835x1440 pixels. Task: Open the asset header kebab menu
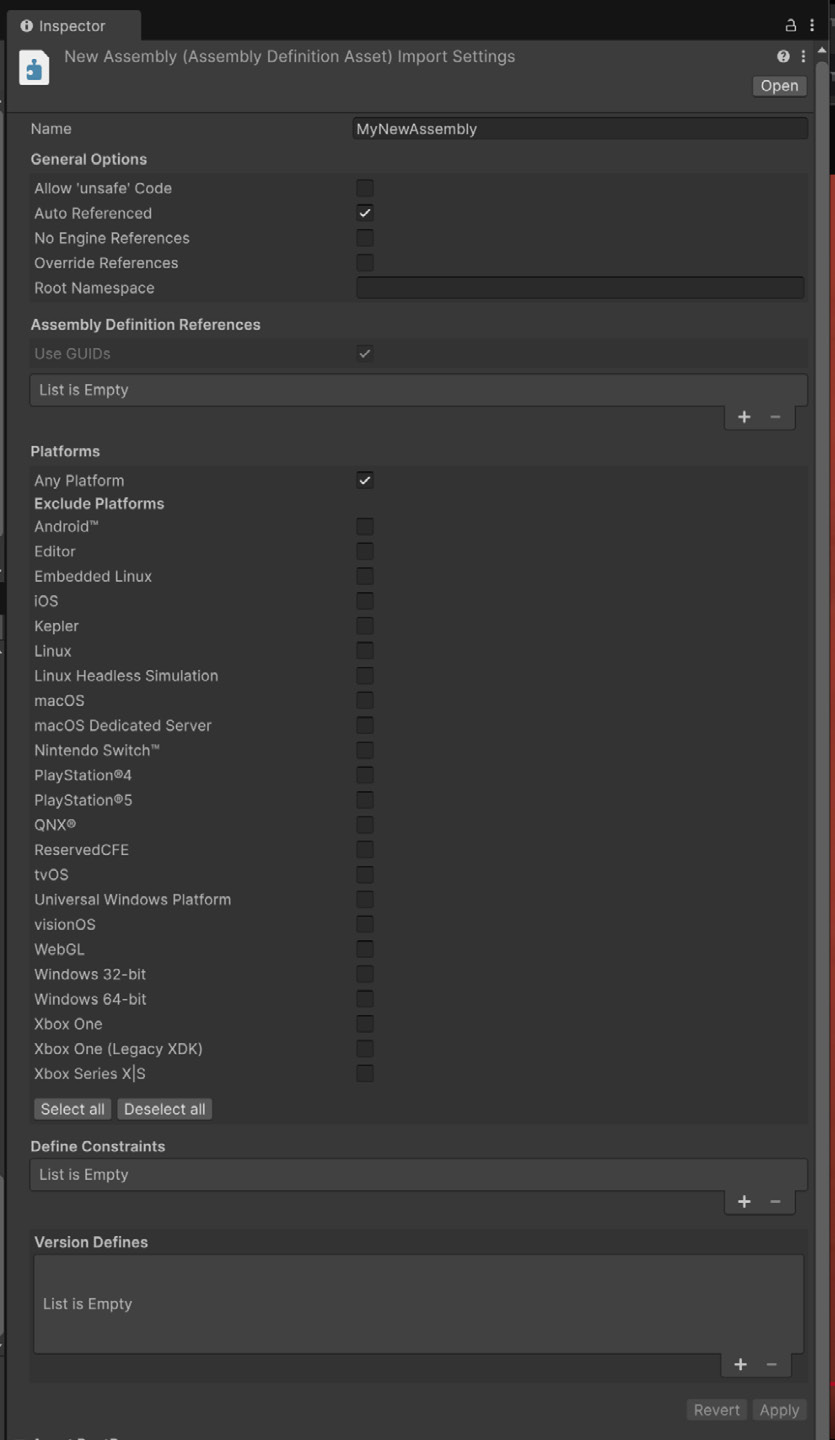tap(803, 57)
